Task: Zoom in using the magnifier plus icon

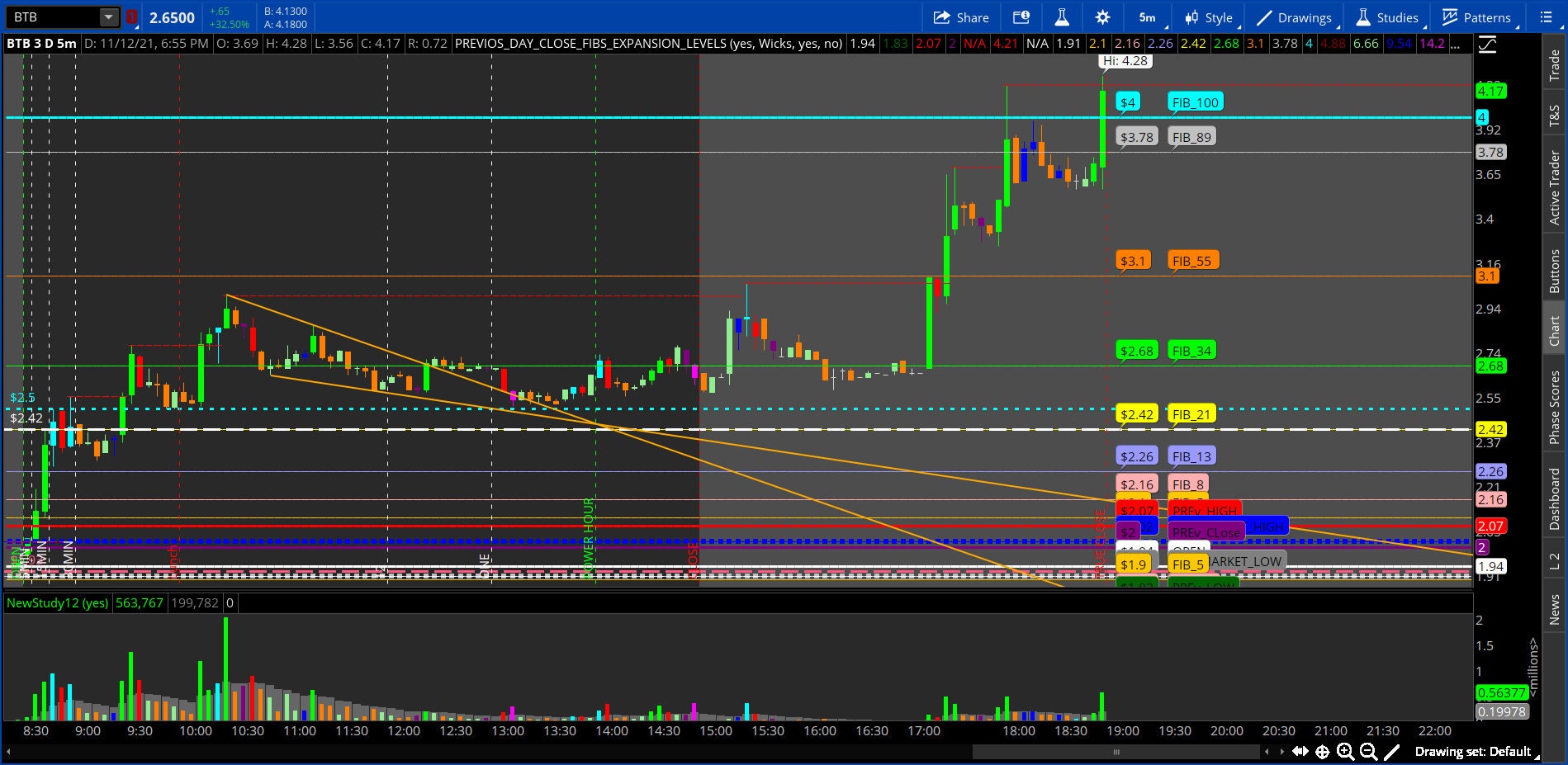Action: [1345, 751]
